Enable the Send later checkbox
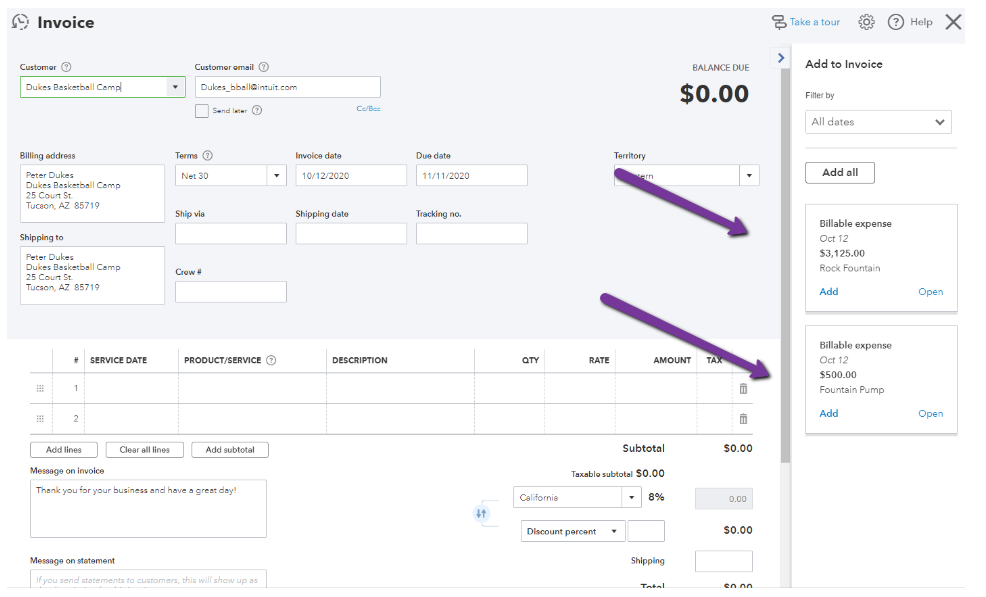The image size is (986, 597). (202, 111)
